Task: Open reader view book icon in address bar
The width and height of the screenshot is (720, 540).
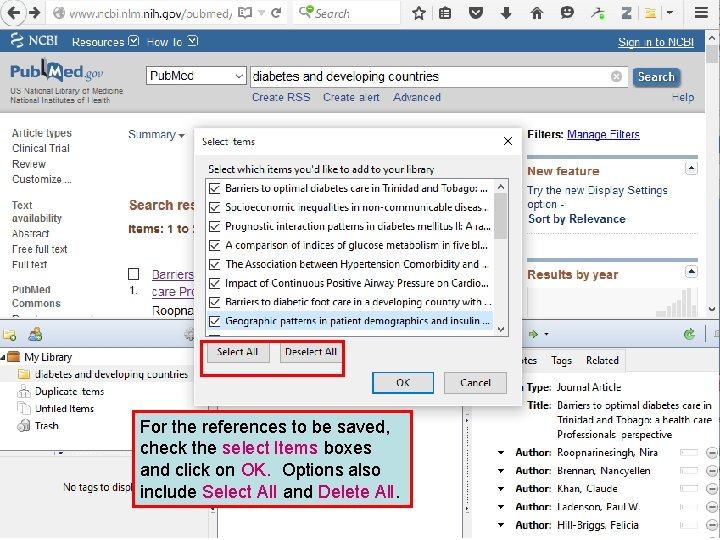Action: pos(245,13)
